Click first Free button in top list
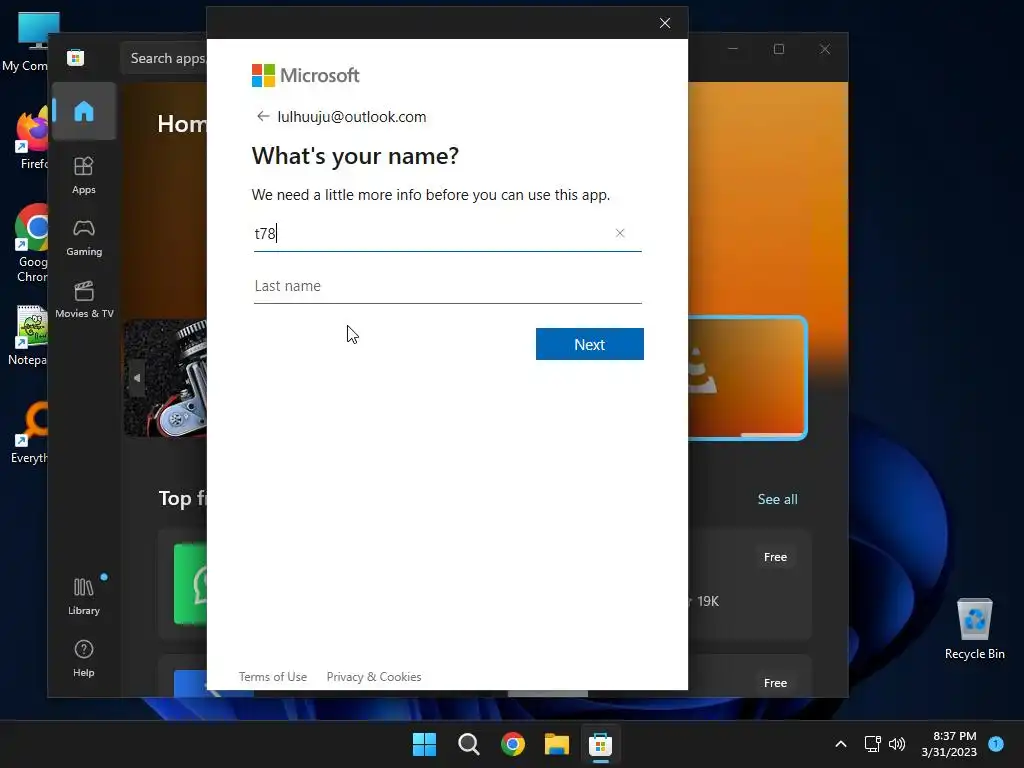The height and width of the screenshot is (768, 1024). coord(775,557)
